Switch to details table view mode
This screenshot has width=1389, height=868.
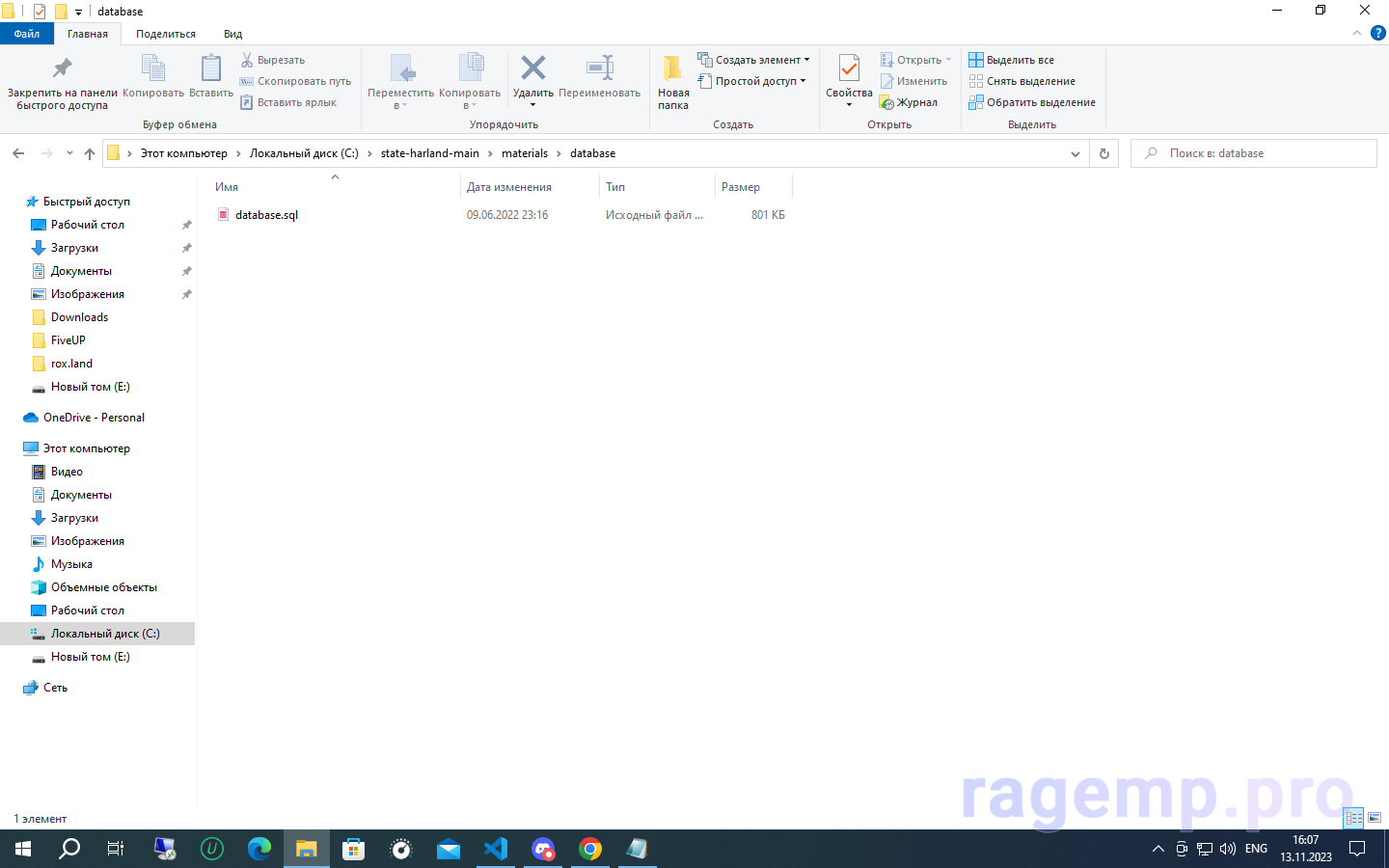[x=1353, y=818]
